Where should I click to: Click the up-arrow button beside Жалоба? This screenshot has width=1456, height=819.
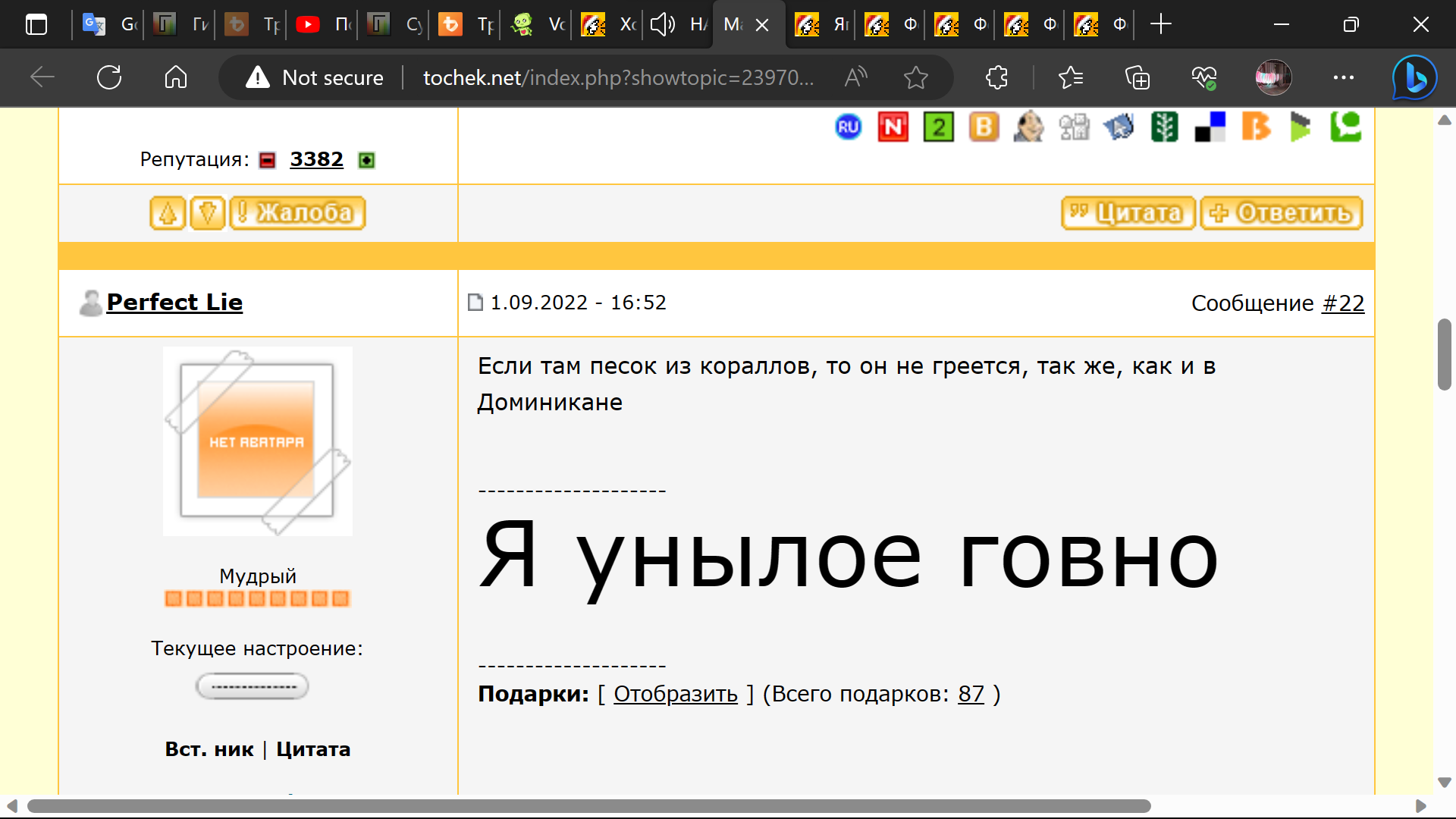[168, 213]
